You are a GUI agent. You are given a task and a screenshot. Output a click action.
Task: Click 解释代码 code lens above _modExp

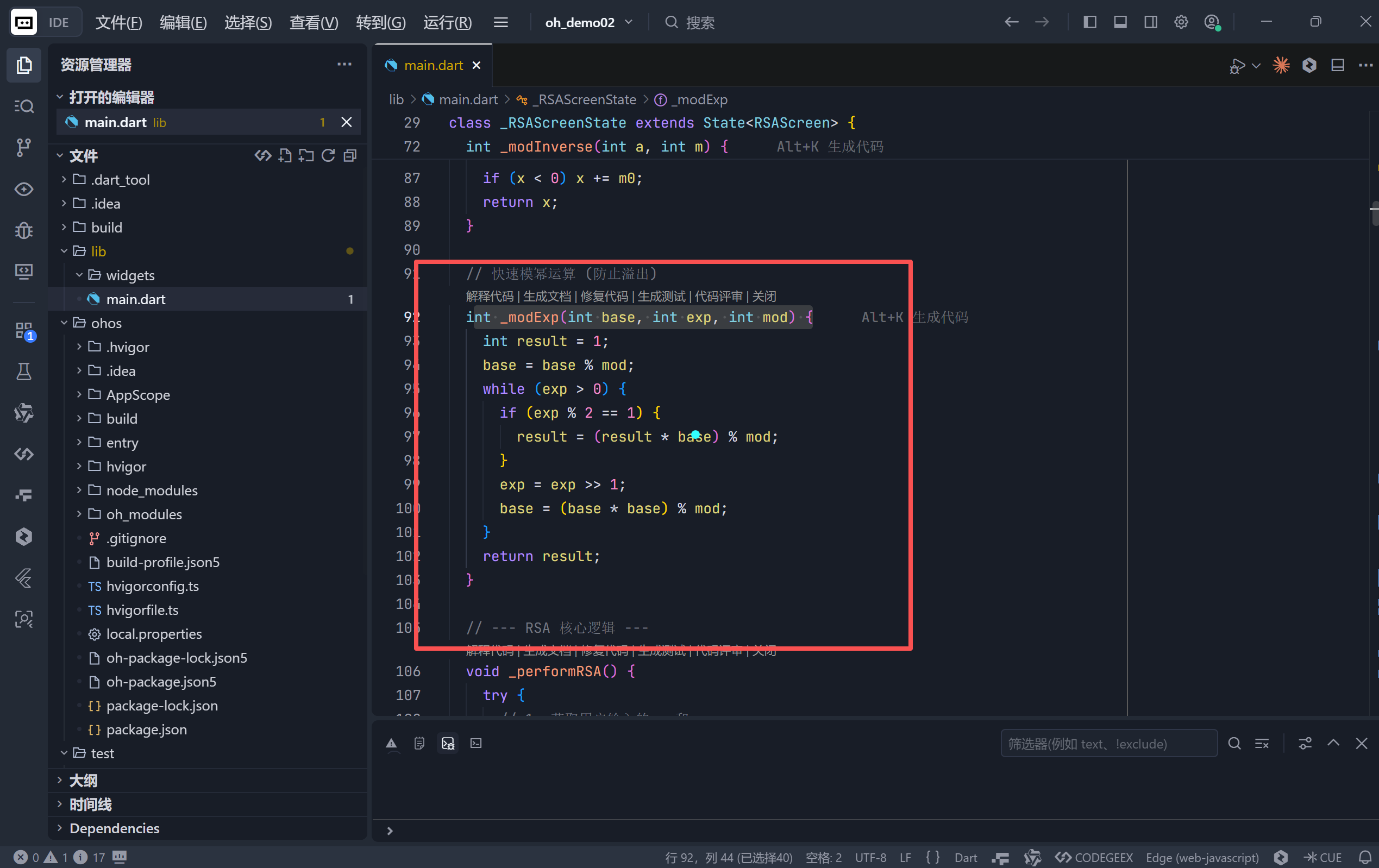(x=490, y=297)
